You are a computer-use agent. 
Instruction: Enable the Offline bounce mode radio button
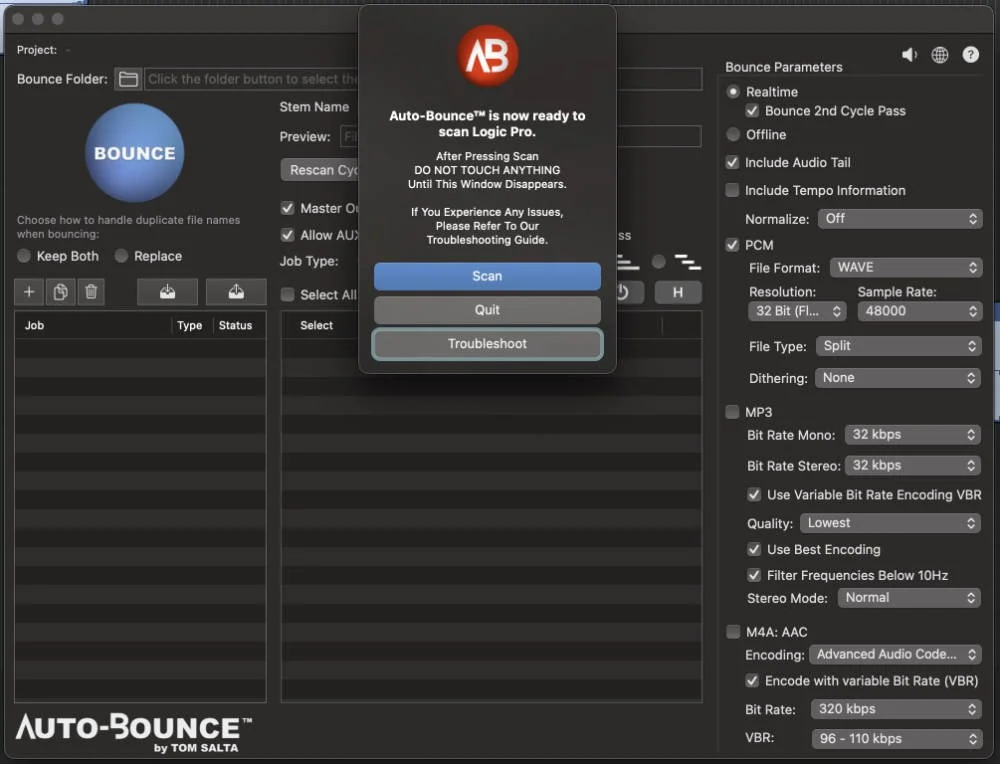tap(734, 134)
